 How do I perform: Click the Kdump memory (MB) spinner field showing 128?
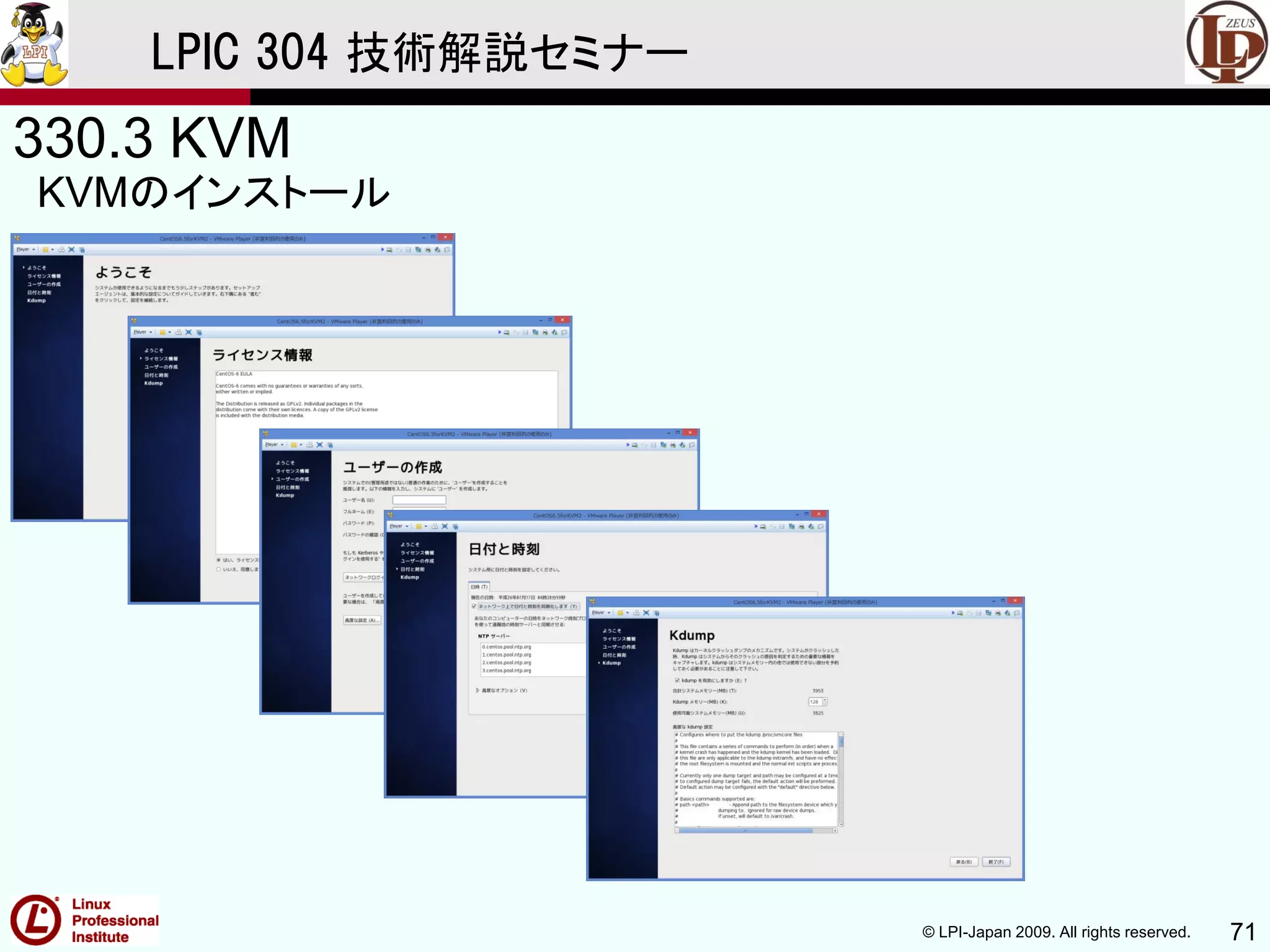[x=817, y=702]
